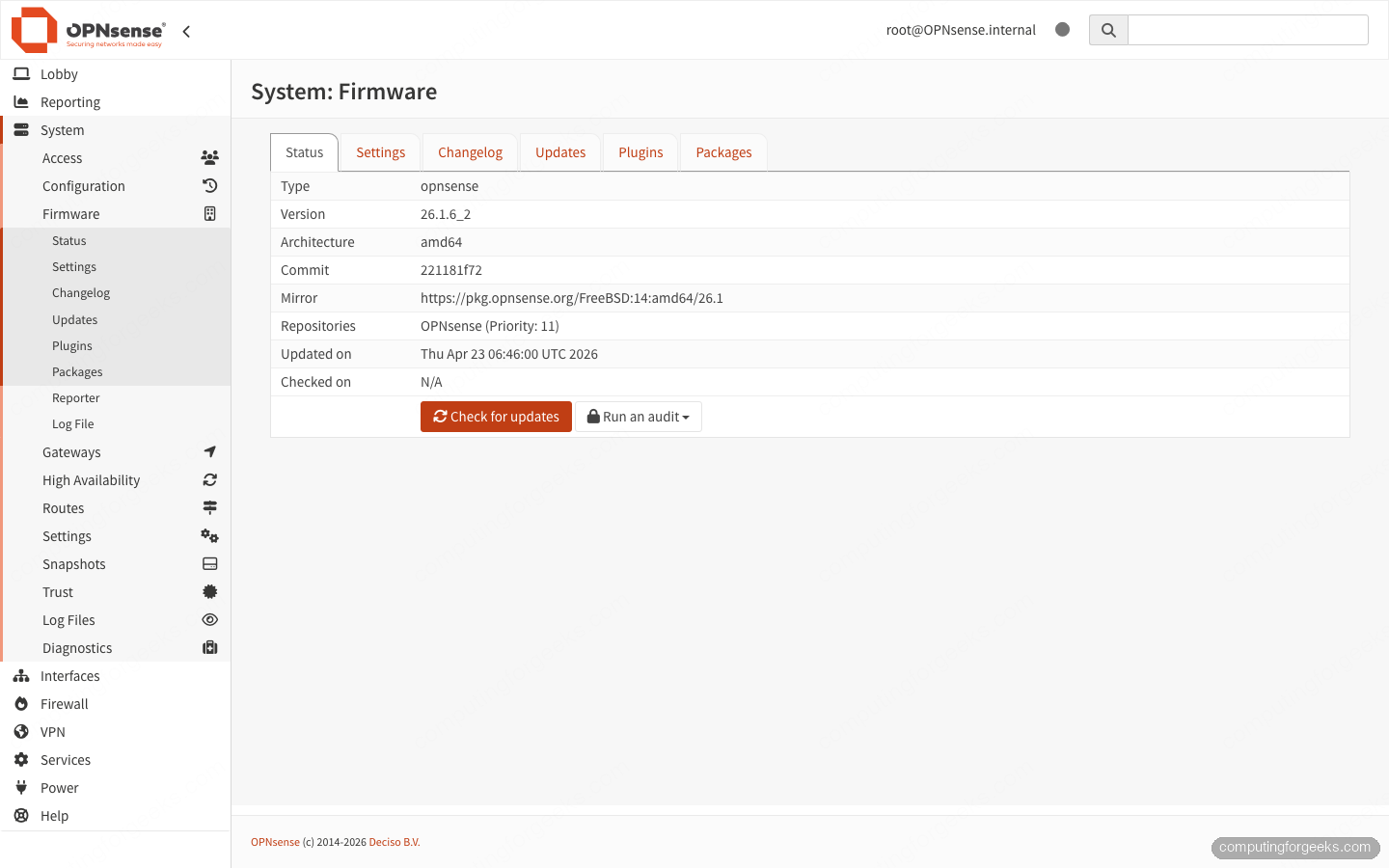
Task: Open Firmware Updates in the sidebar
Action: (x=116, y=320)
